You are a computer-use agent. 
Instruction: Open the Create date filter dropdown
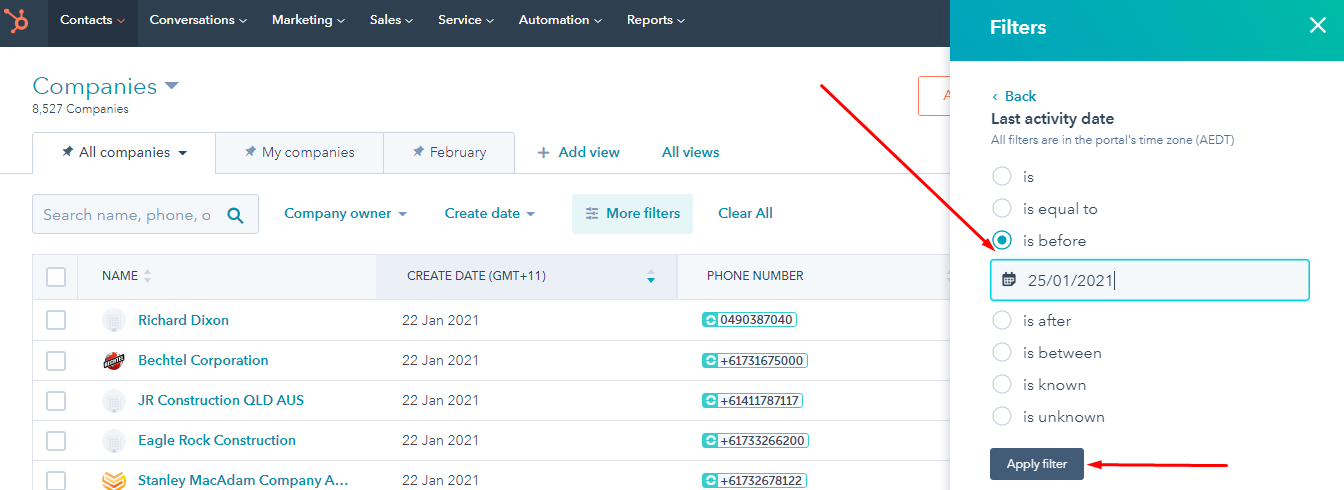tap(489, 214)
